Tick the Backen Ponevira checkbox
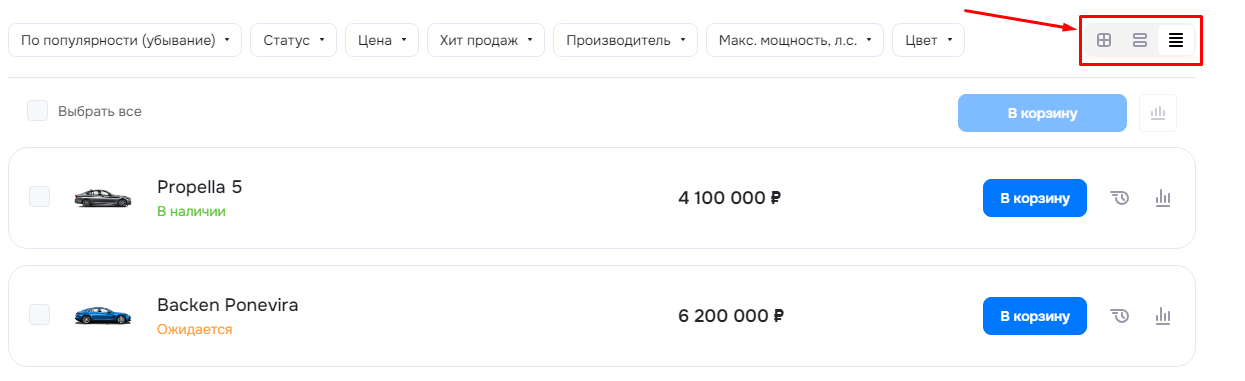This screenshot has width=1245, height=381. coord(40,315)
